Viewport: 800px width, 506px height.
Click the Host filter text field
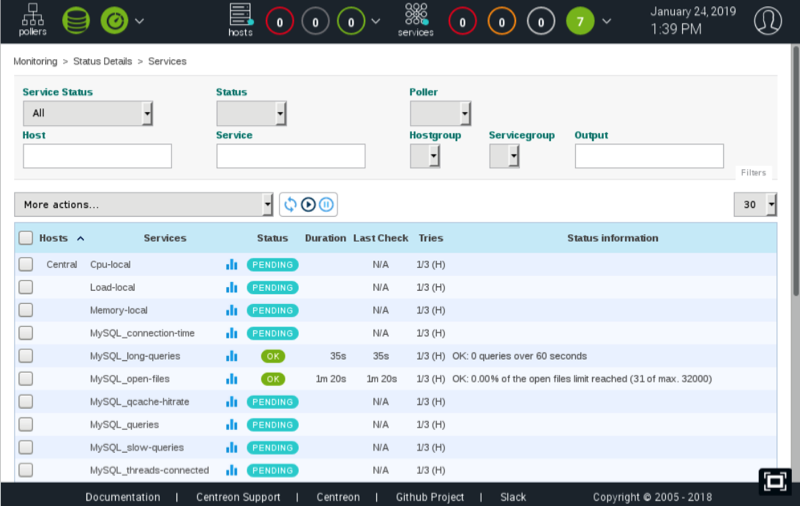97,156
